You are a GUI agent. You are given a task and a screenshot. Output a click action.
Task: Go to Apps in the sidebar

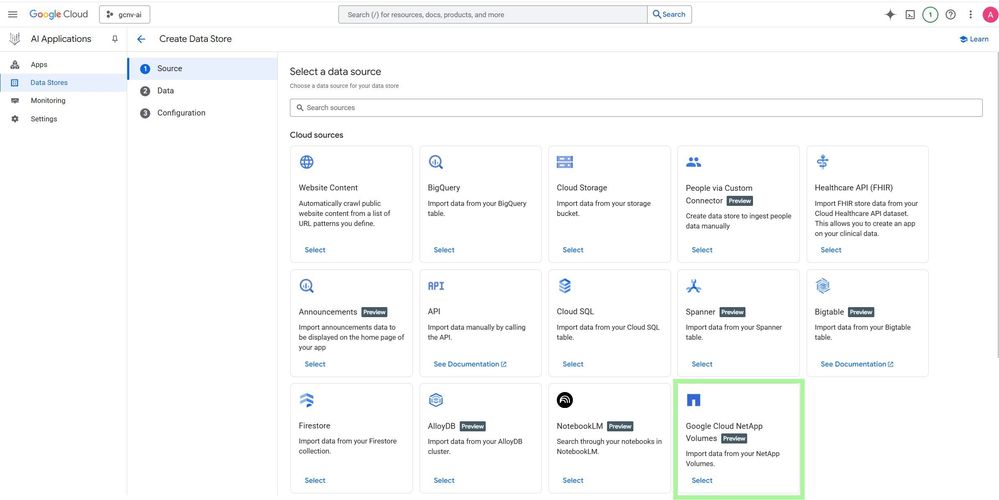(39, 65)
